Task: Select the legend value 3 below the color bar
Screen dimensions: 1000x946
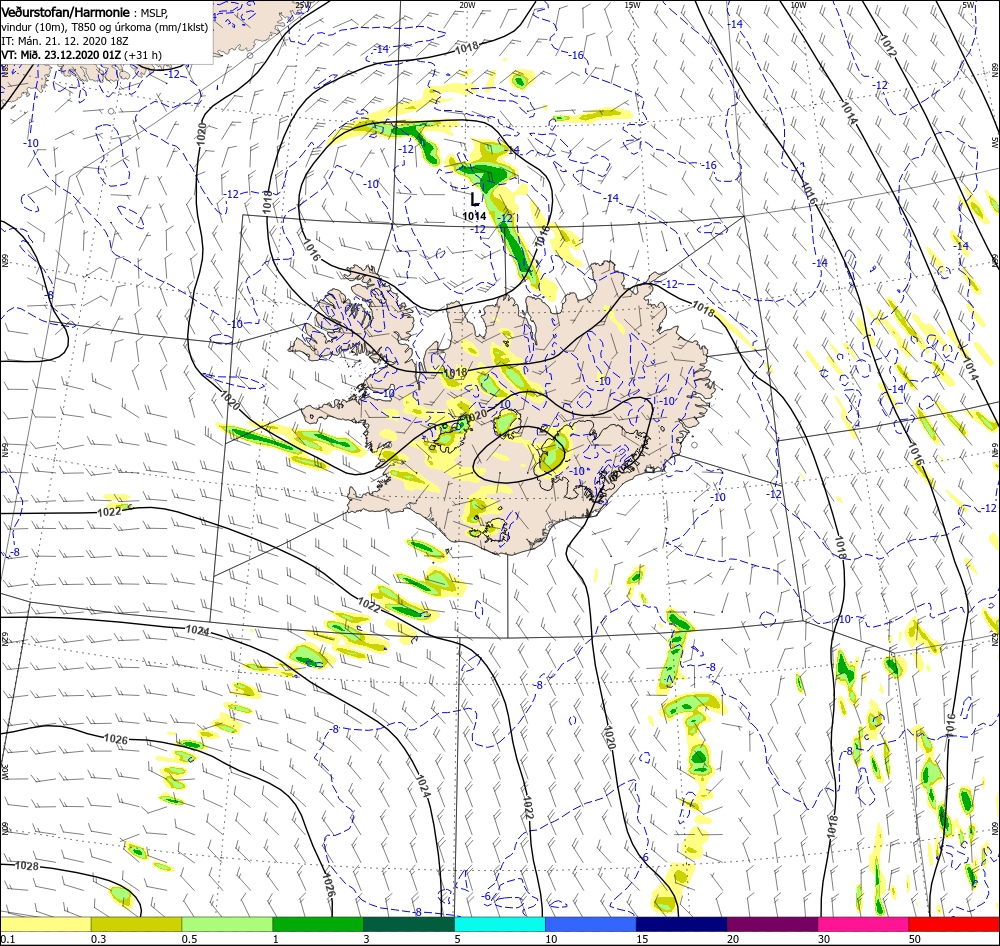Action: click(366, 939)
